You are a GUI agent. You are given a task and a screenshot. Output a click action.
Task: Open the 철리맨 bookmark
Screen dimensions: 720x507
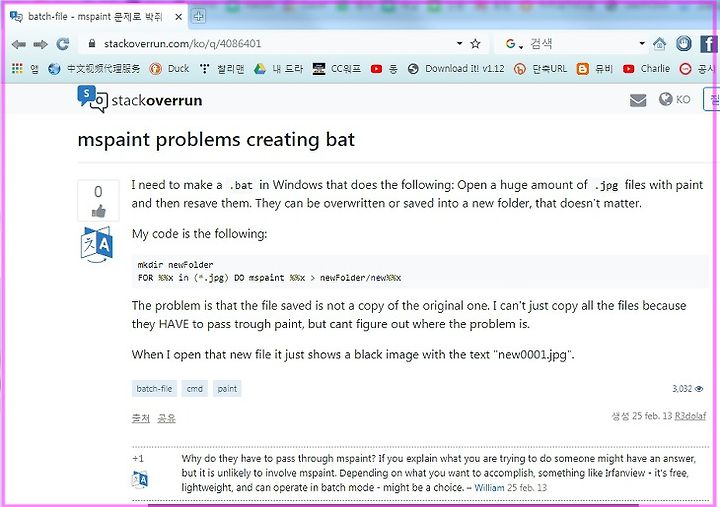pos(222,69)
